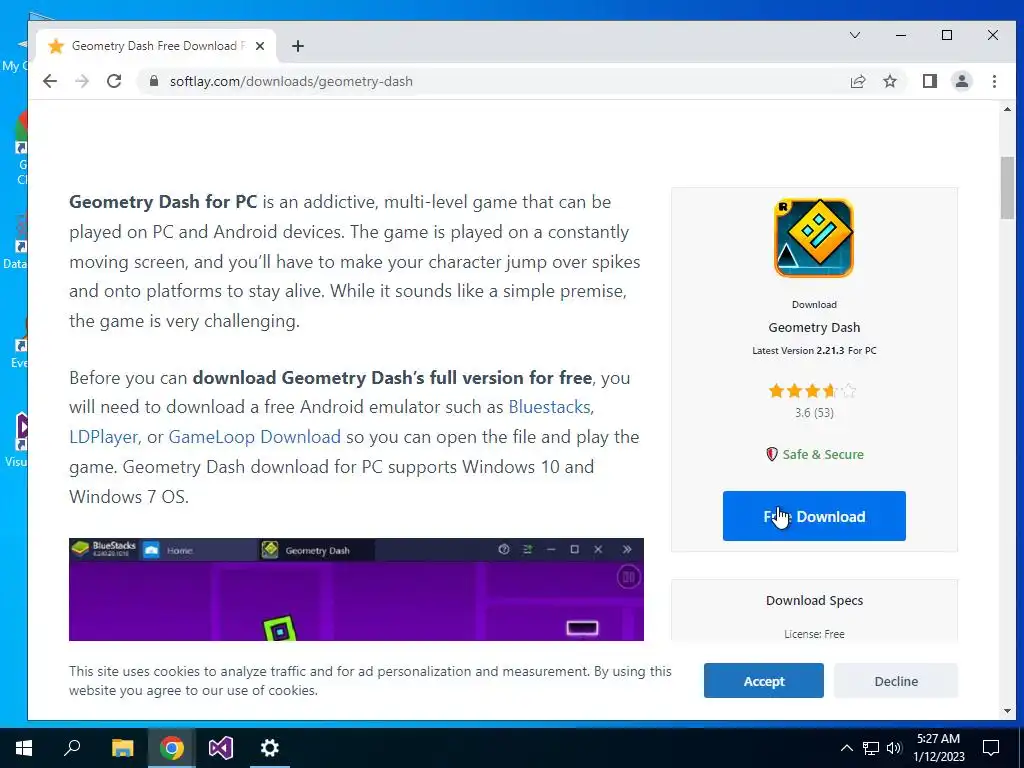Open the GameLoop Download link
Image resolution: width=1024 pixels, height=768 pixels.
click(x=255, y=437)
